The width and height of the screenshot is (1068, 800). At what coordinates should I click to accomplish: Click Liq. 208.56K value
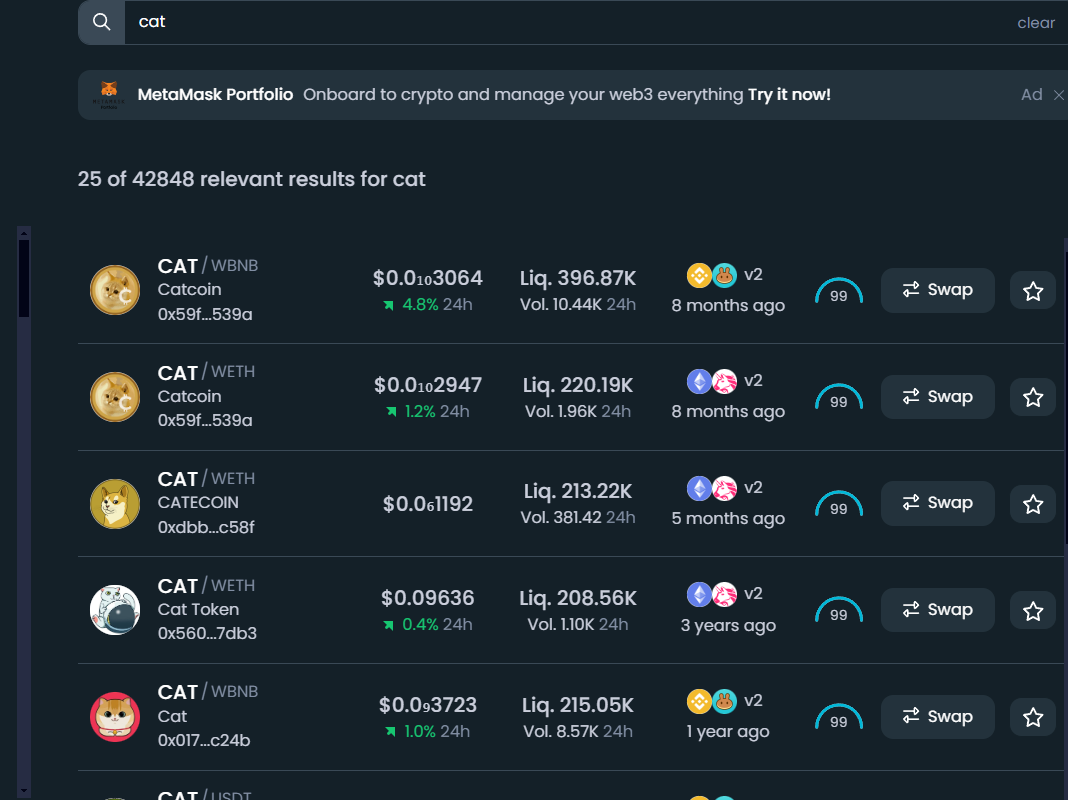pos(578,598)
